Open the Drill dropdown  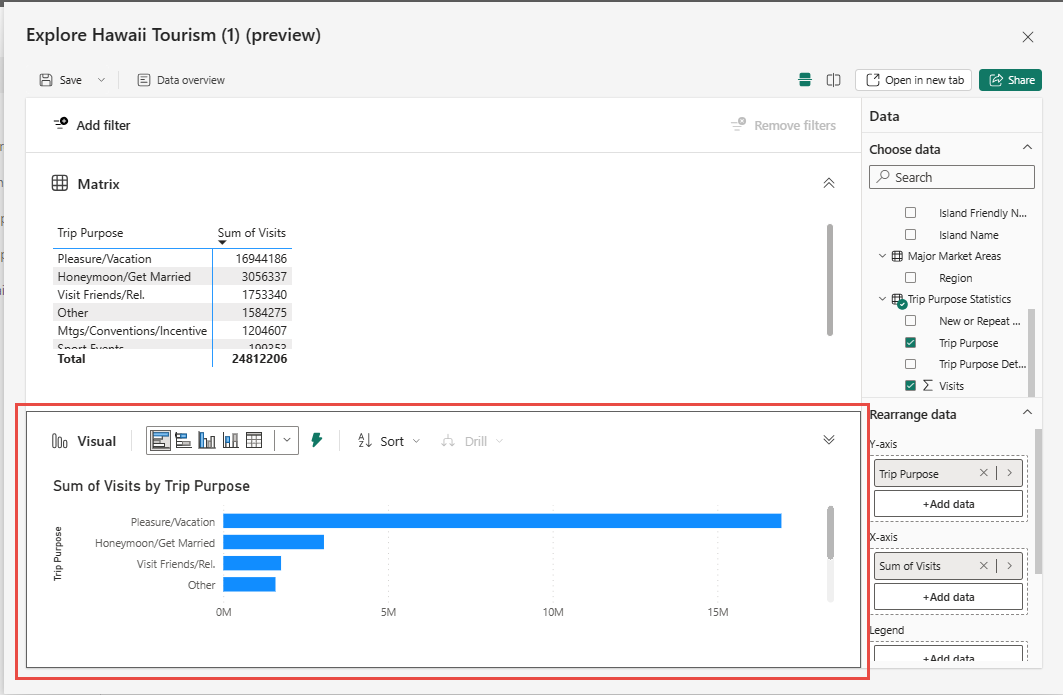(472, 441)
